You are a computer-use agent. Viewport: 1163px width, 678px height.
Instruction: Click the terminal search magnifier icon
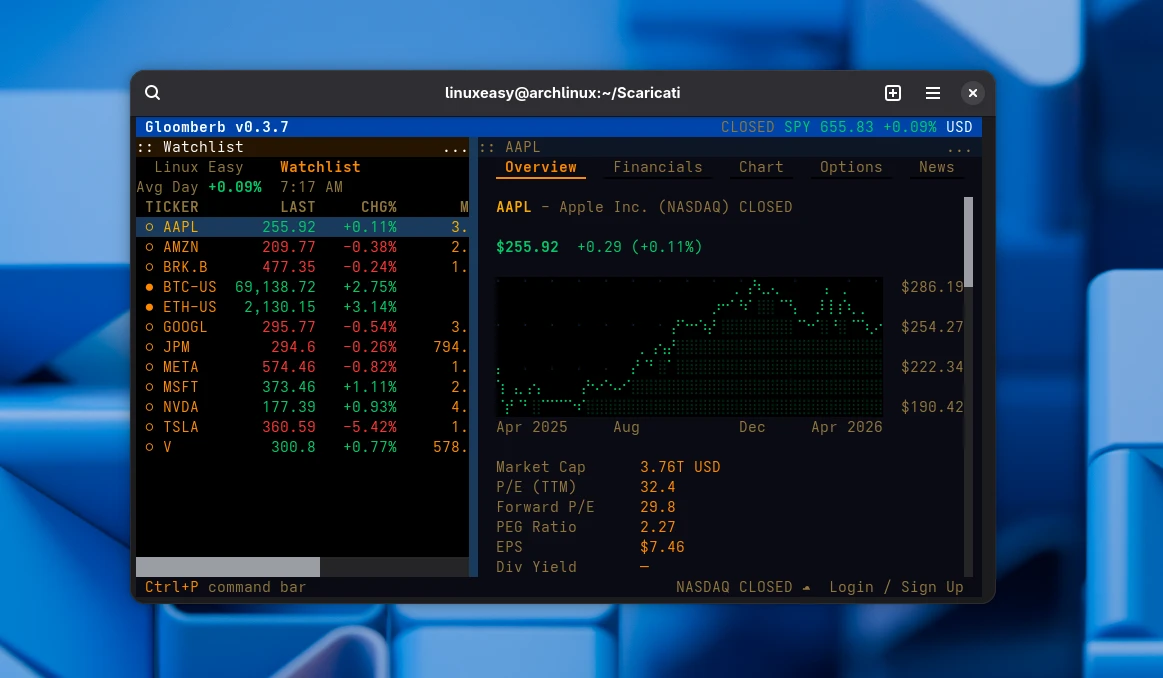click(x=153, y=93)
